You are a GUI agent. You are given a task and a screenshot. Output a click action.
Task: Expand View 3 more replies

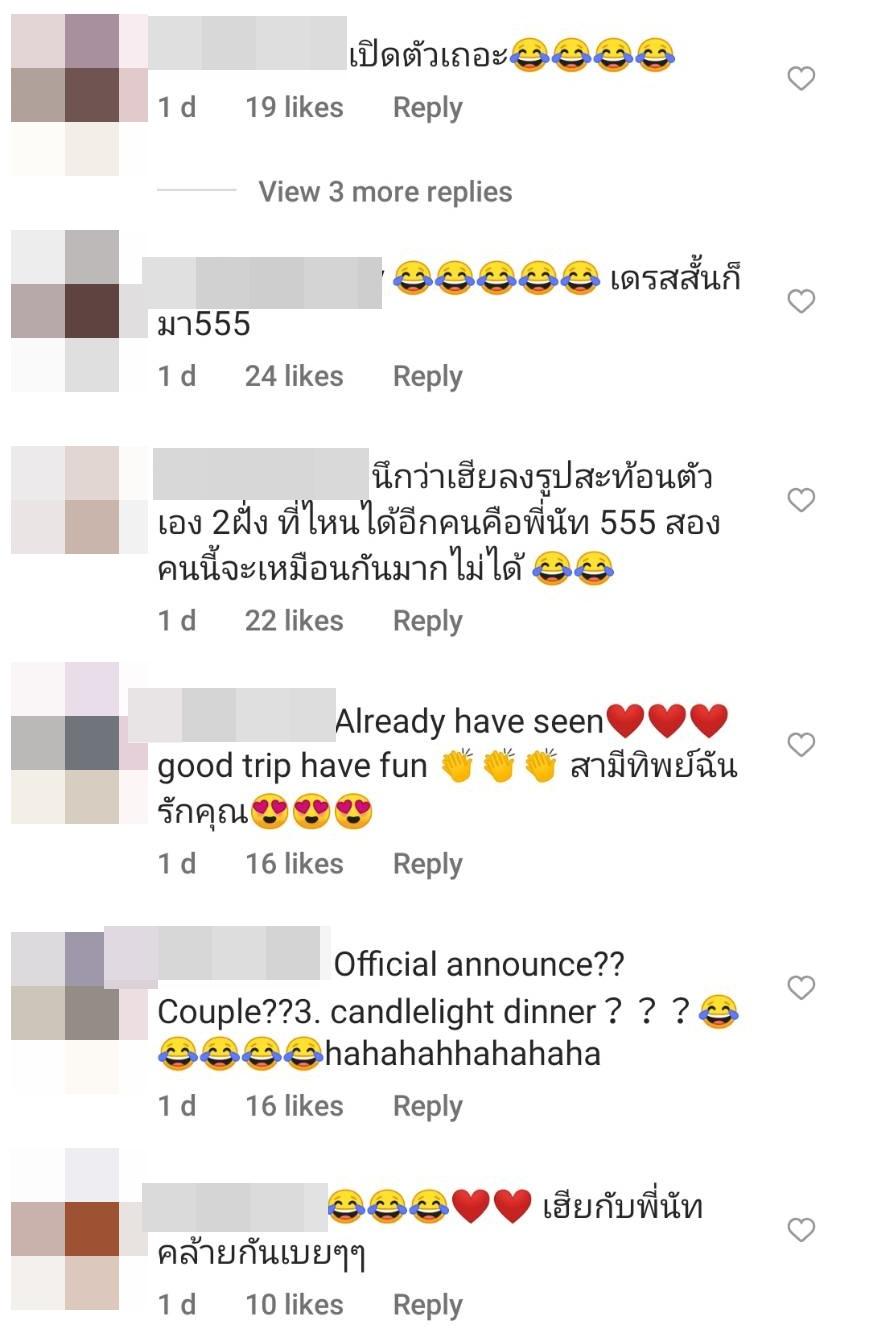click(x=385, y=192)
